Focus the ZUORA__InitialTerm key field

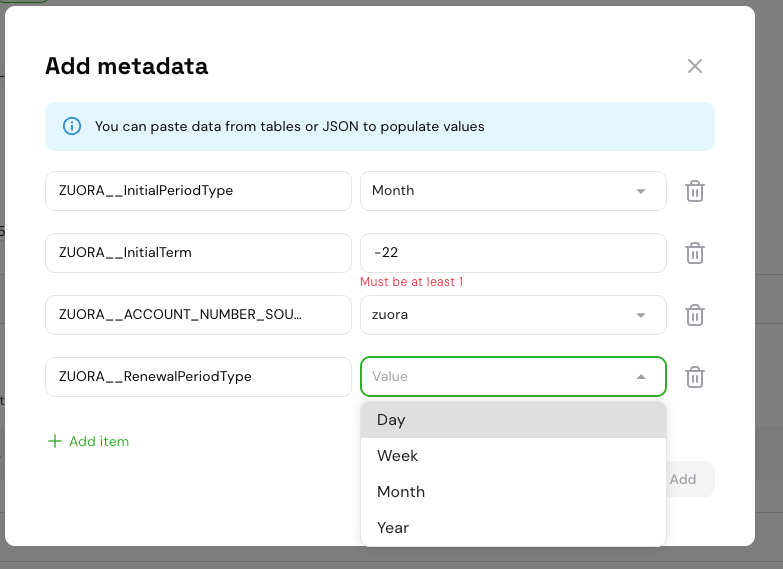coord(198,253)
